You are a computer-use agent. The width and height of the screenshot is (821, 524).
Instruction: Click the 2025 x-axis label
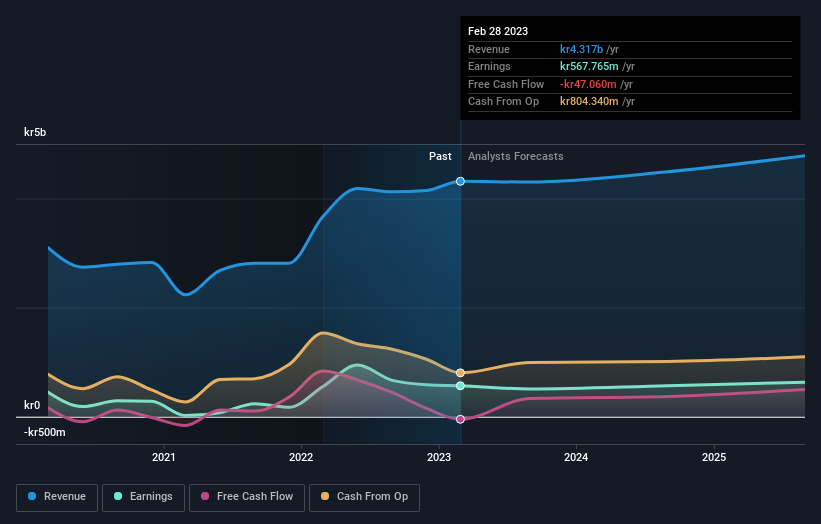(x=714, y=458)
